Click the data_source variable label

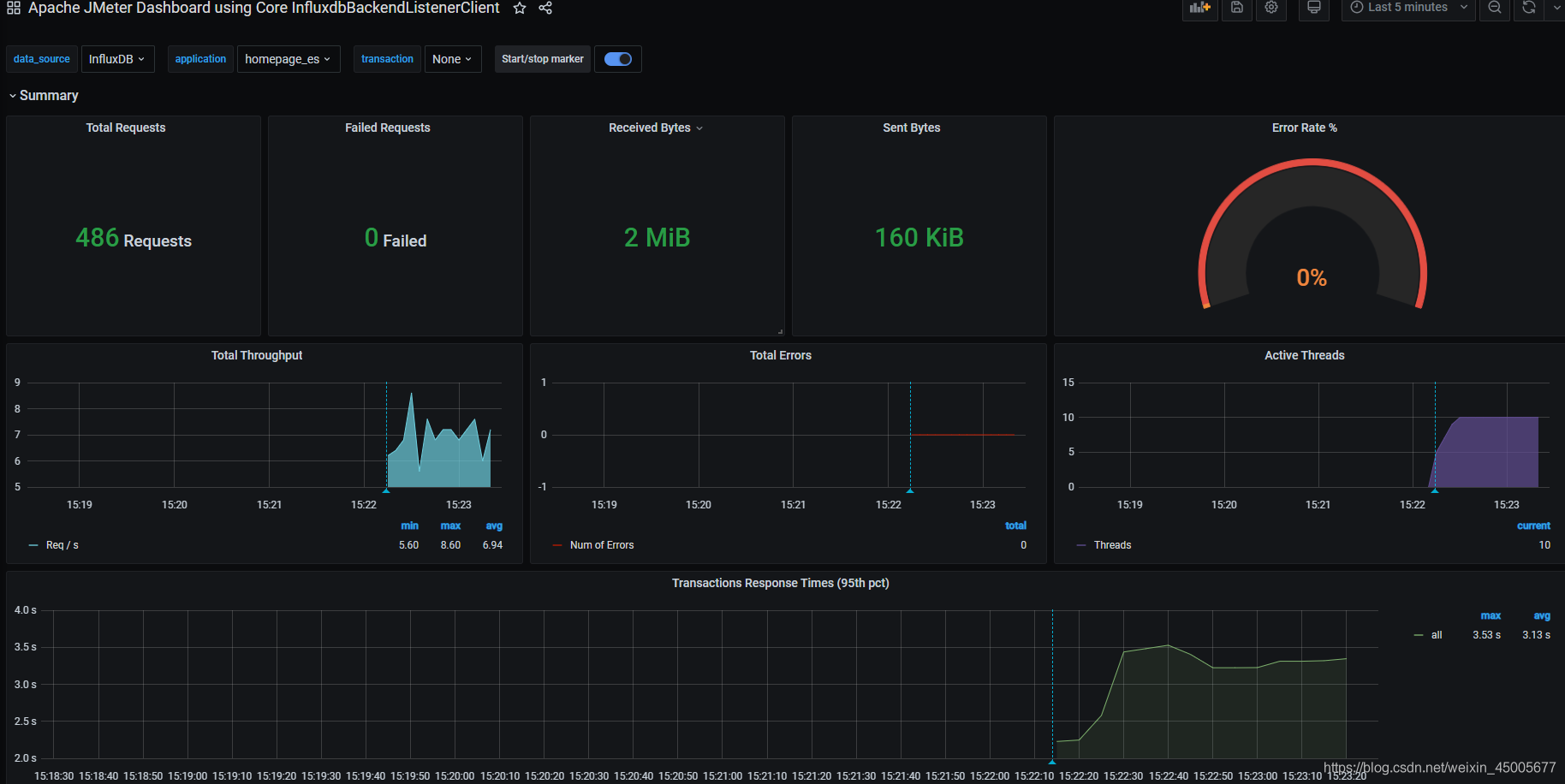[x=42, y=59]
